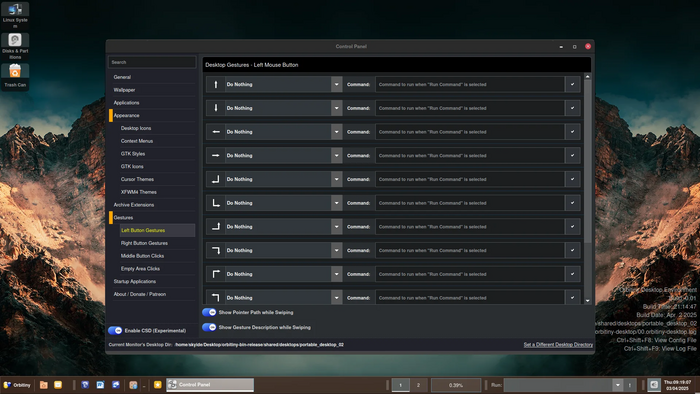
Task: Click the Trash Can desktop icon
Action: click(x=15, y=76)
